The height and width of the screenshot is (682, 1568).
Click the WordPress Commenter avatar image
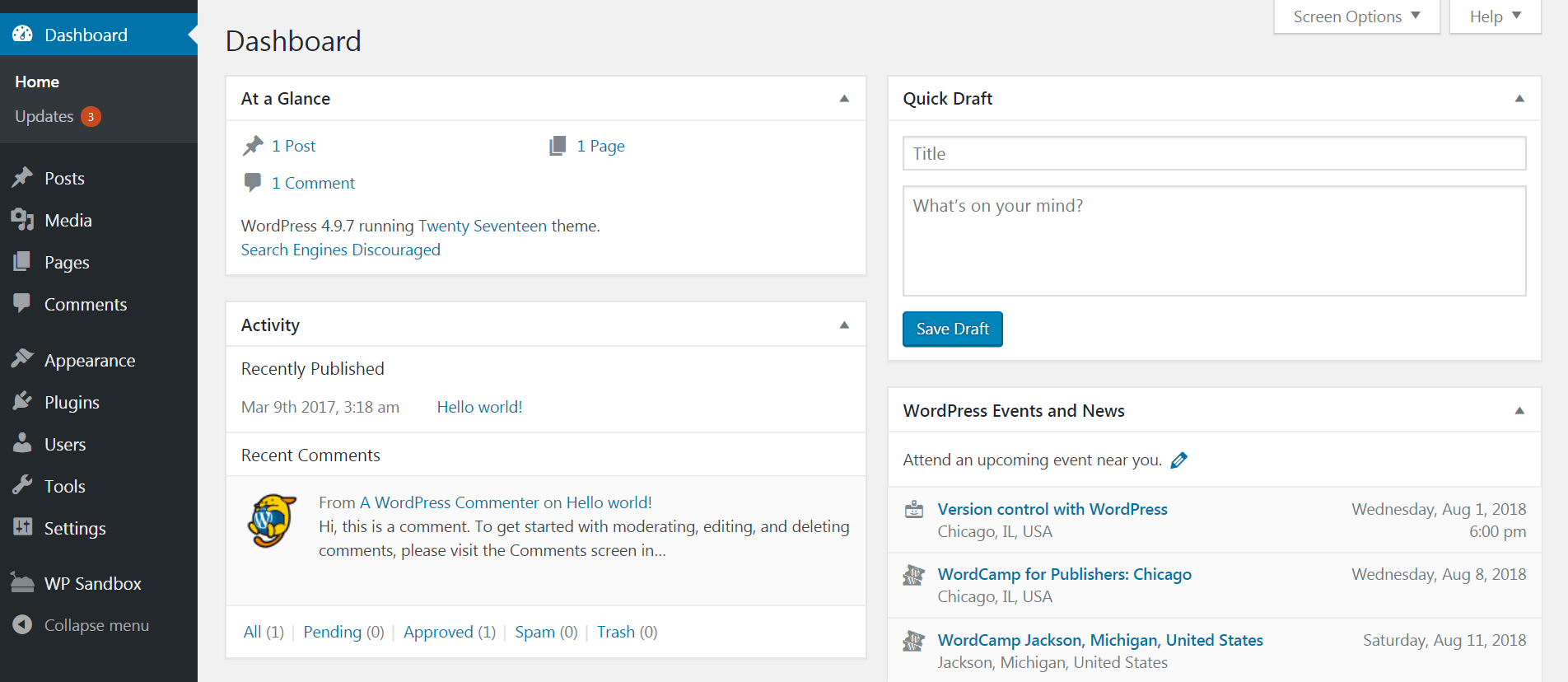pyautogui.click(x=273, y=521)
